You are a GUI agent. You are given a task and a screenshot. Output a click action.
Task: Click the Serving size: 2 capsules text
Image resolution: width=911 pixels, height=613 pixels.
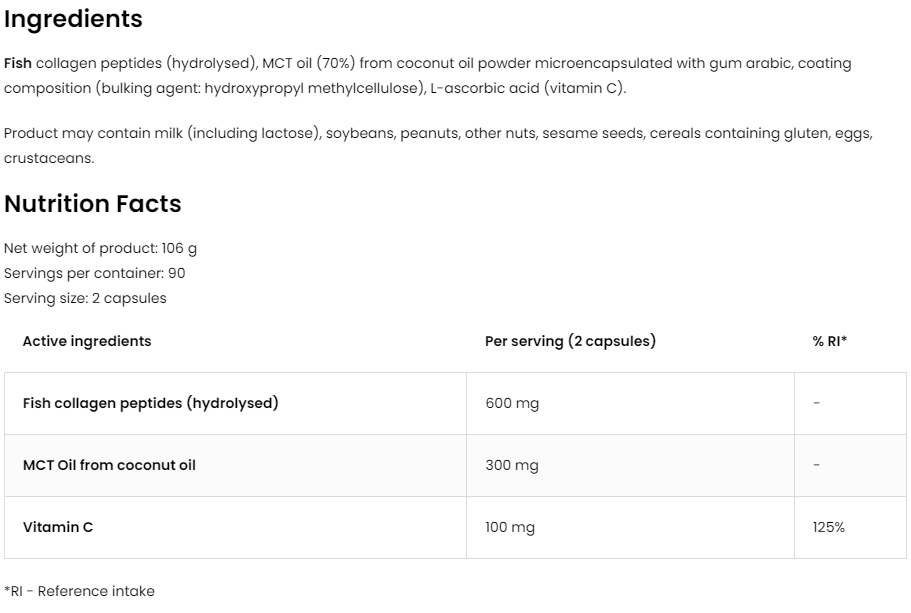[85, 298]
